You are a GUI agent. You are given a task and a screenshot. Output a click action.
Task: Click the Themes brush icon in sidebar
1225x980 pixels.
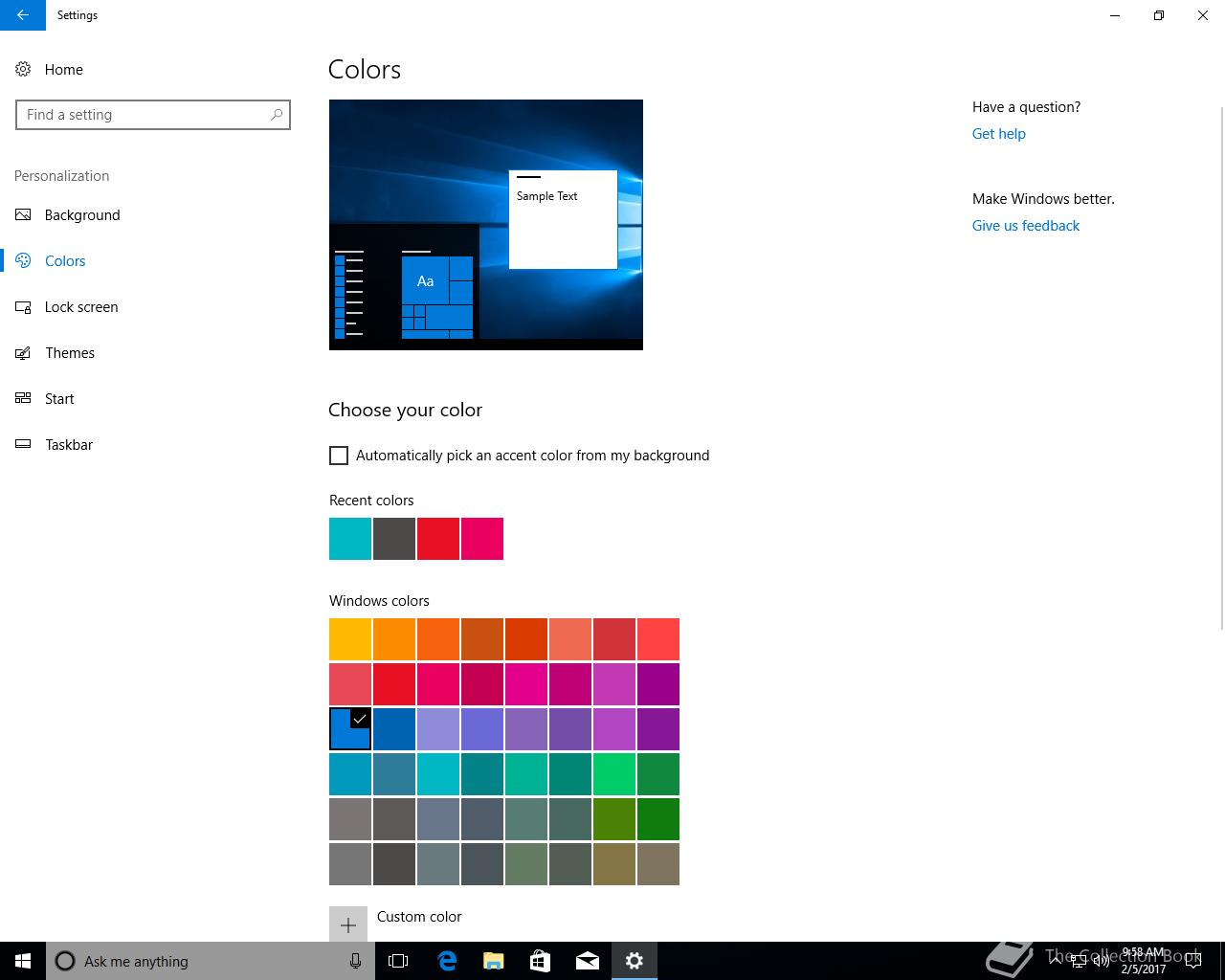pyautogui.click(x=23, y=353)
